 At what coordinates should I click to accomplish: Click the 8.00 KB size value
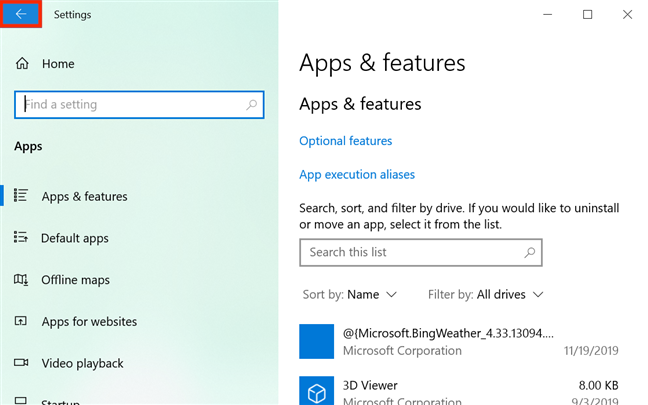pos(598,386)
